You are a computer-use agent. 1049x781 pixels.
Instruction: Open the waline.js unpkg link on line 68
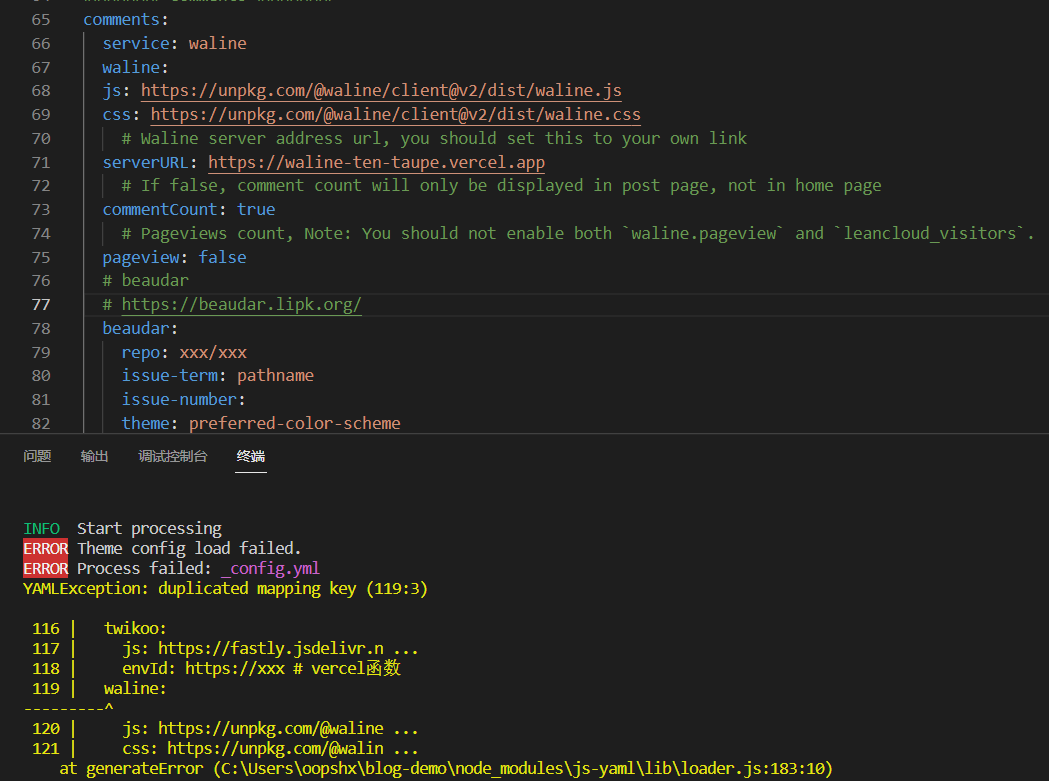pyautogui.click(x=380, y=90)
